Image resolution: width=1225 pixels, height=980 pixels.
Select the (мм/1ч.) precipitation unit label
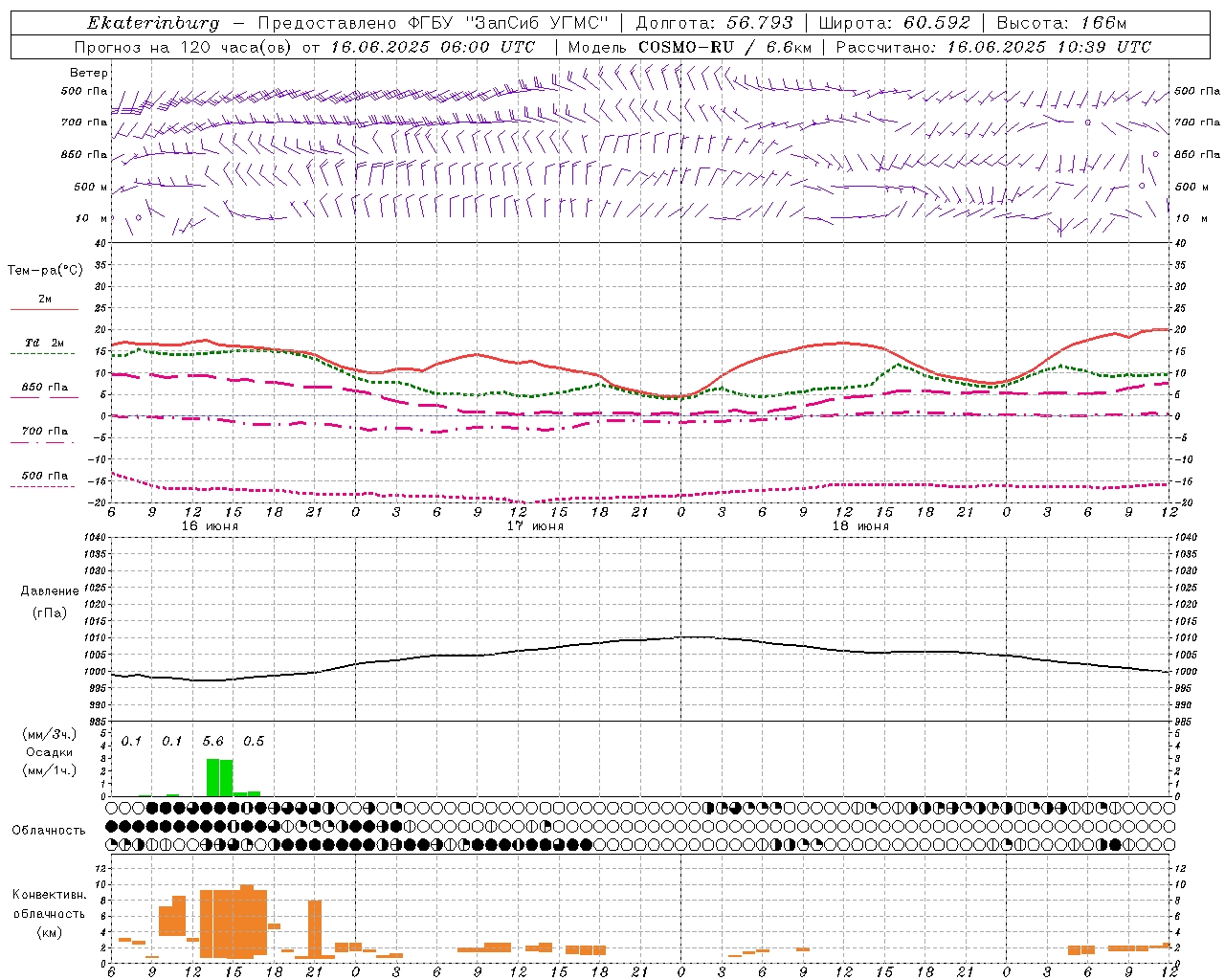pos(49,770)
